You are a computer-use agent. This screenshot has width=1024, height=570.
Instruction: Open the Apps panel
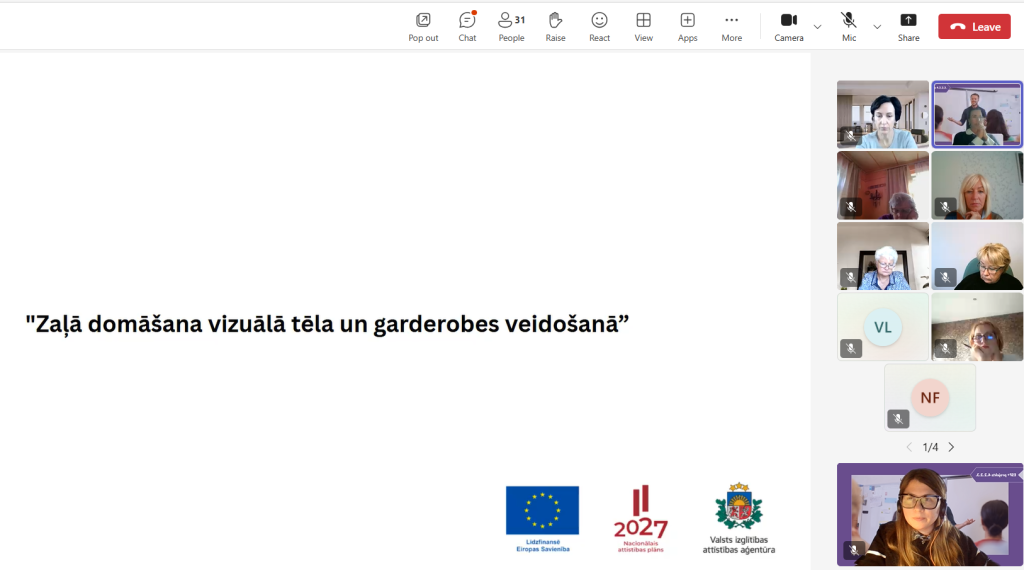[687, 26]
